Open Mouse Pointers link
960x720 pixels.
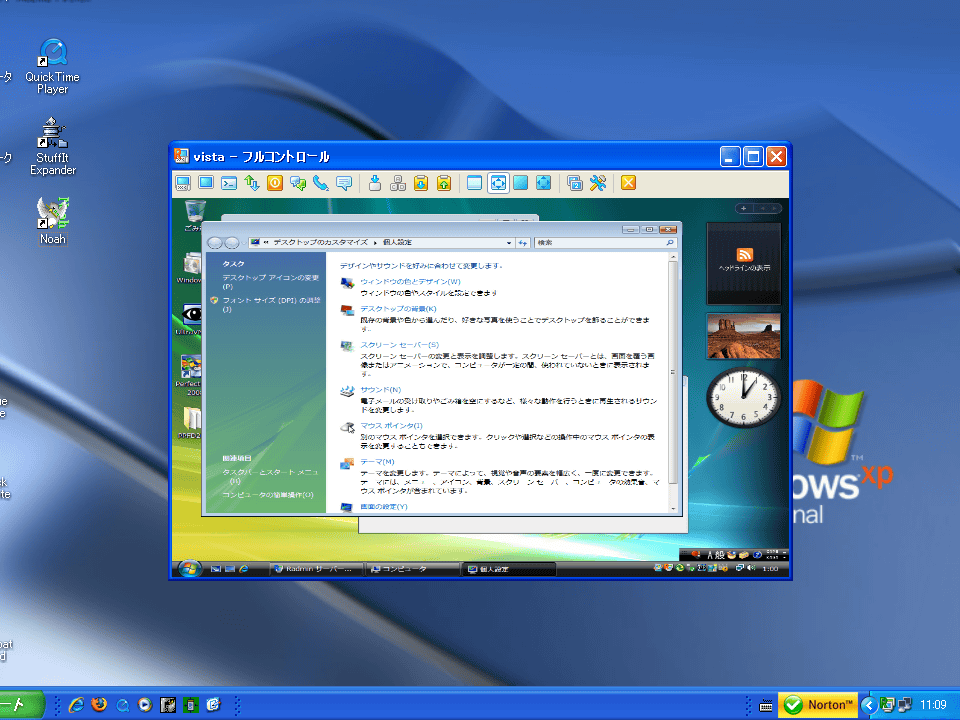(391, 426)
